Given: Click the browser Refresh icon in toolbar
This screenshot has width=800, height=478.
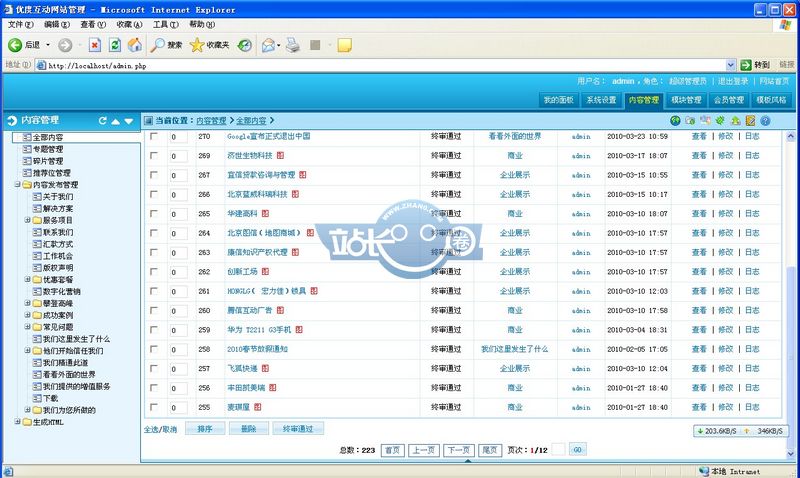Looking at the screenshot, I should pyautogui.click(x=115, y=45).
